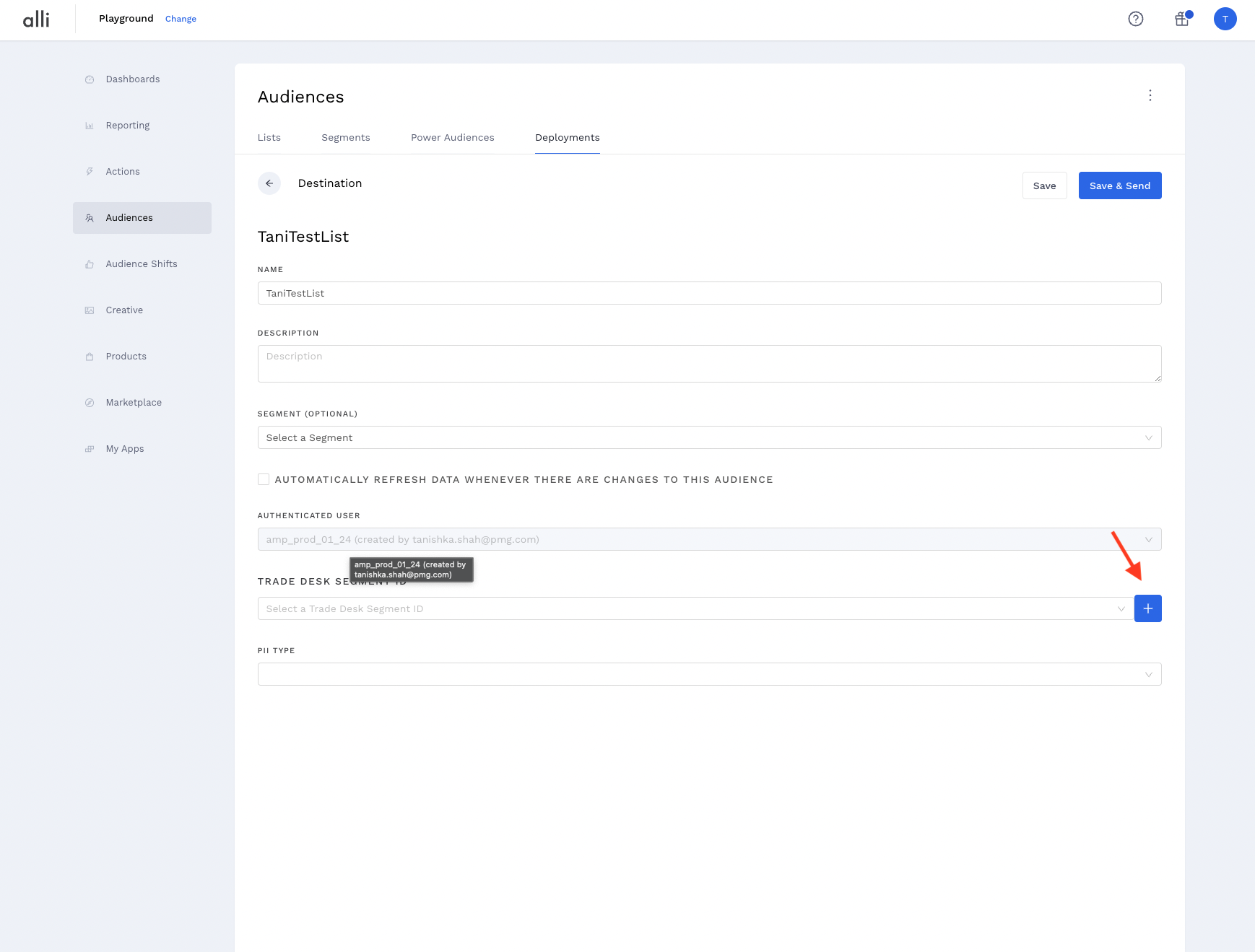Switch to the Power Audiences tab

point(452,137)
